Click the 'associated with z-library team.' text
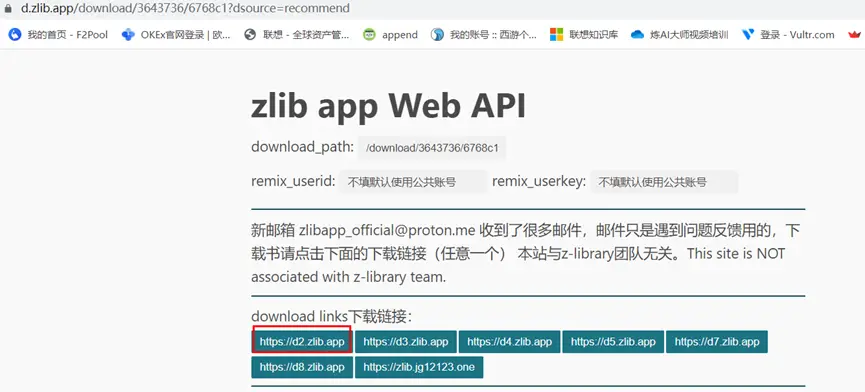The image size is (865, 392). click(348, 277)
